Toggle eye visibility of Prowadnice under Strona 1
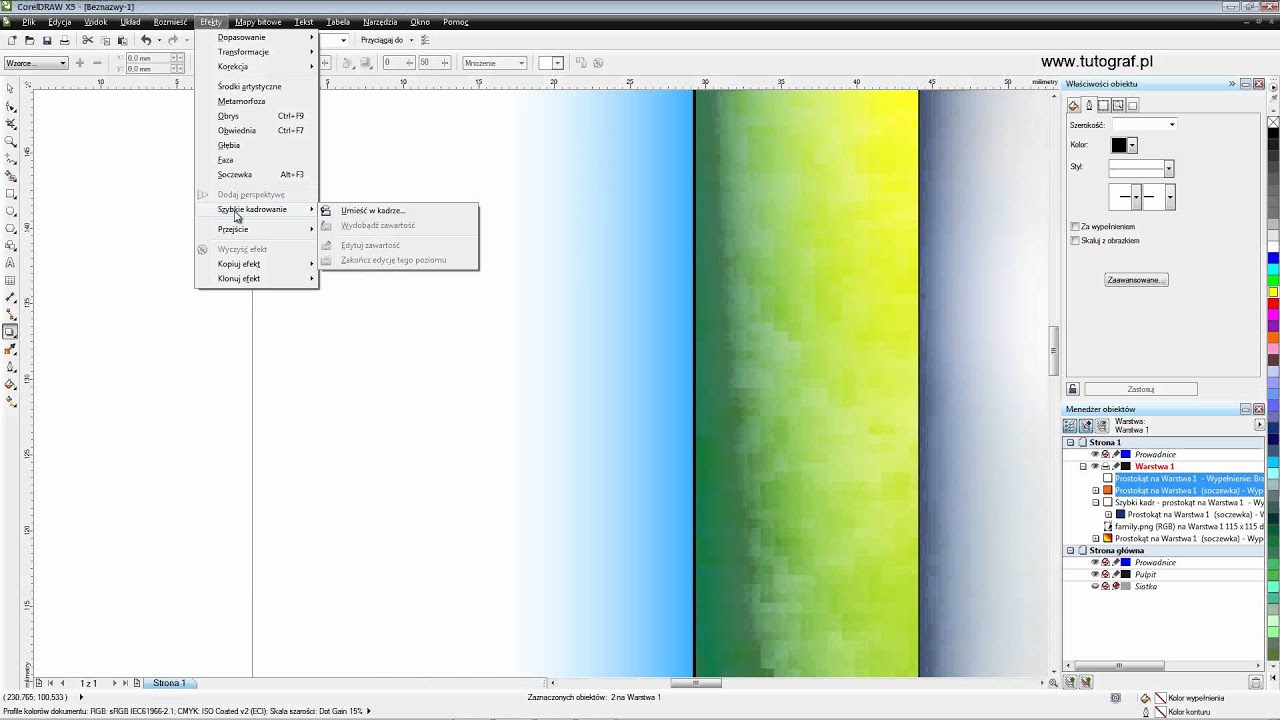The width and height of the screenshot is (1280, 720). click(x=1095, y=455)
